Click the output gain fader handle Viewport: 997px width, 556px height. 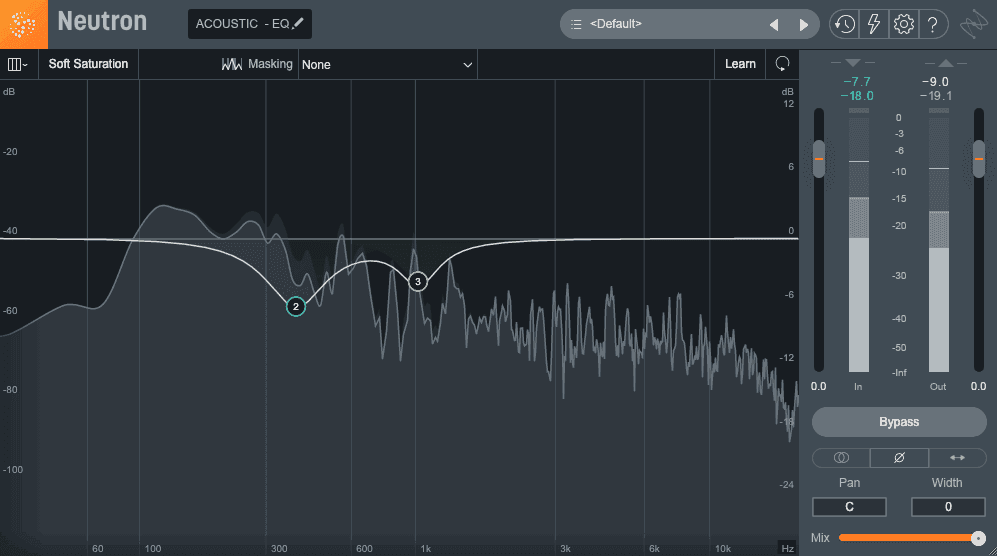tap(979, 158)
